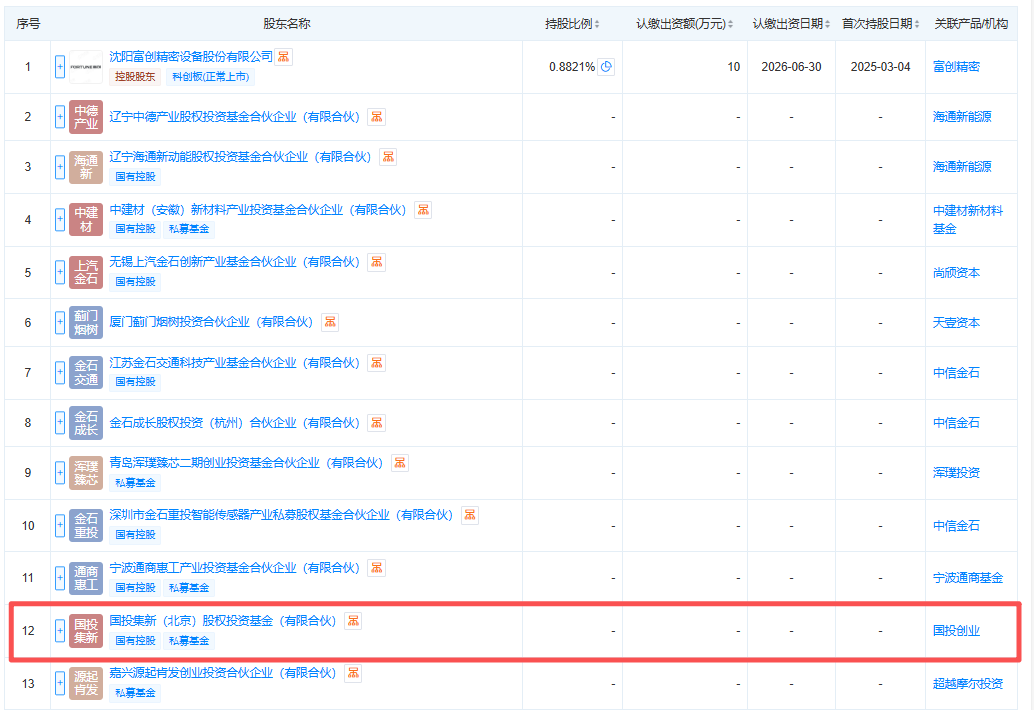
Task: Open structure icon beside 中建材(安徽)新材料产业投资基金
Action: click(423, 210)
